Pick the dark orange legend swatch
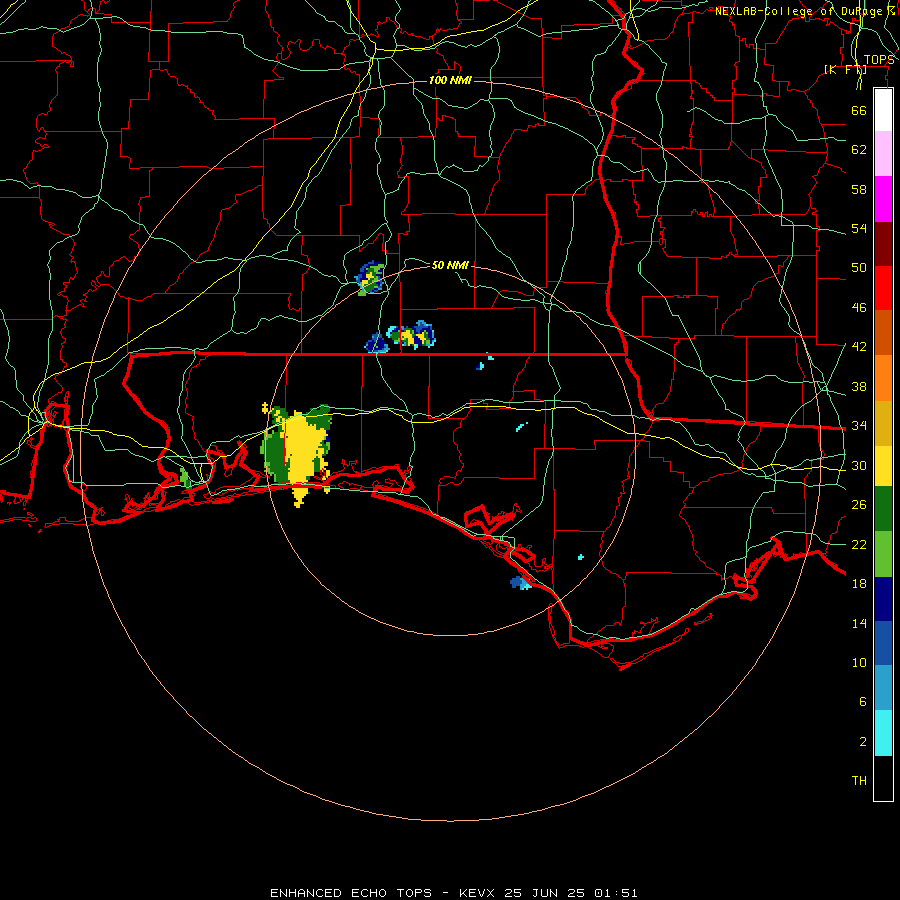The image size is (900, 900). (883, 333)
